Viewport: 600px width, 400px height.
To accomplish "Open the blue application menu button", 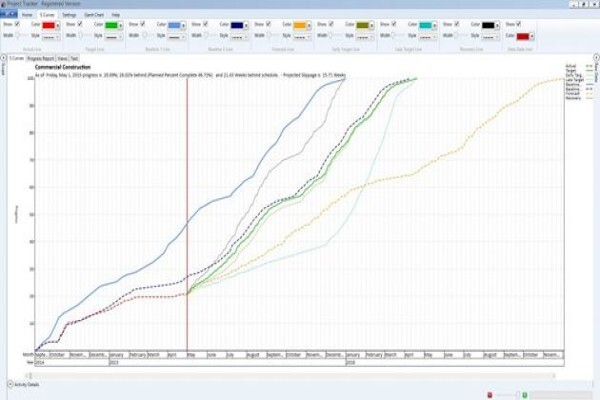I will tap(9, 14).
